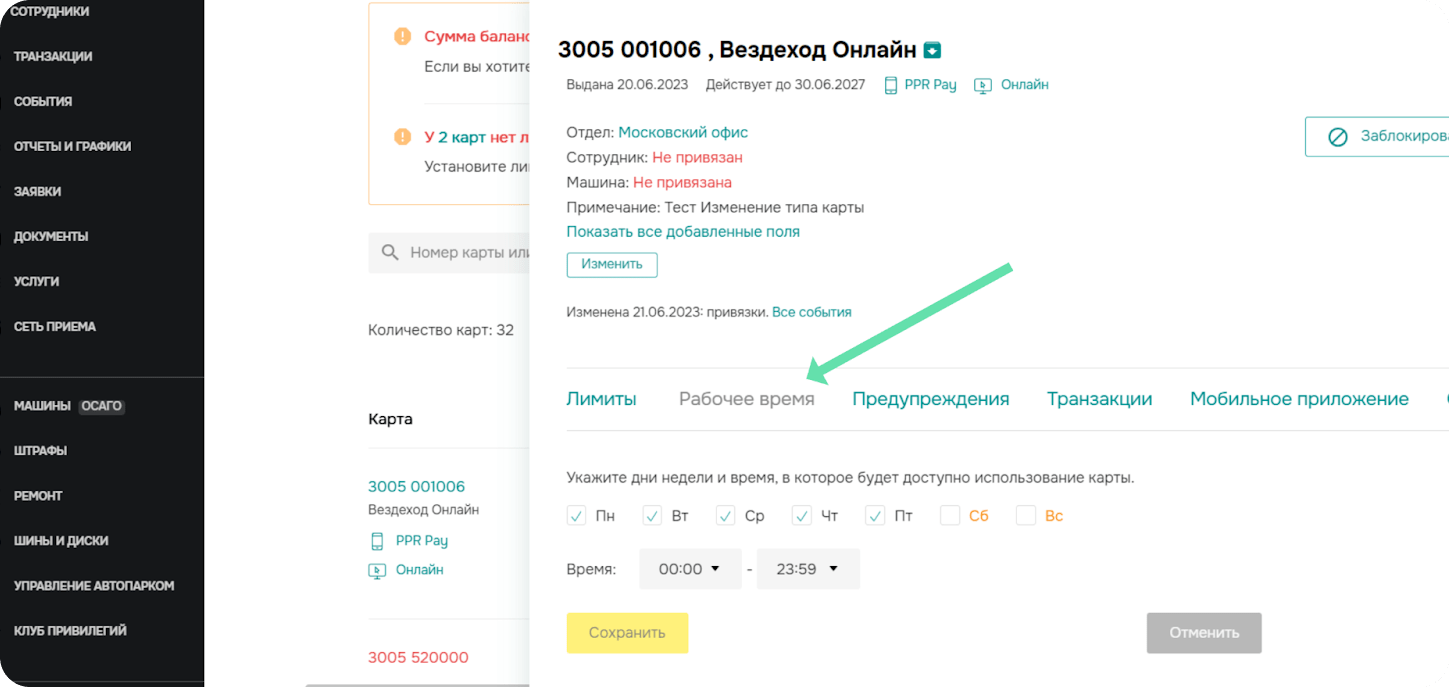Open the Транзакции tab in card panel
Image resolution: width=1449 pixels, height=687 pixels.
[x=1099, y=399]
